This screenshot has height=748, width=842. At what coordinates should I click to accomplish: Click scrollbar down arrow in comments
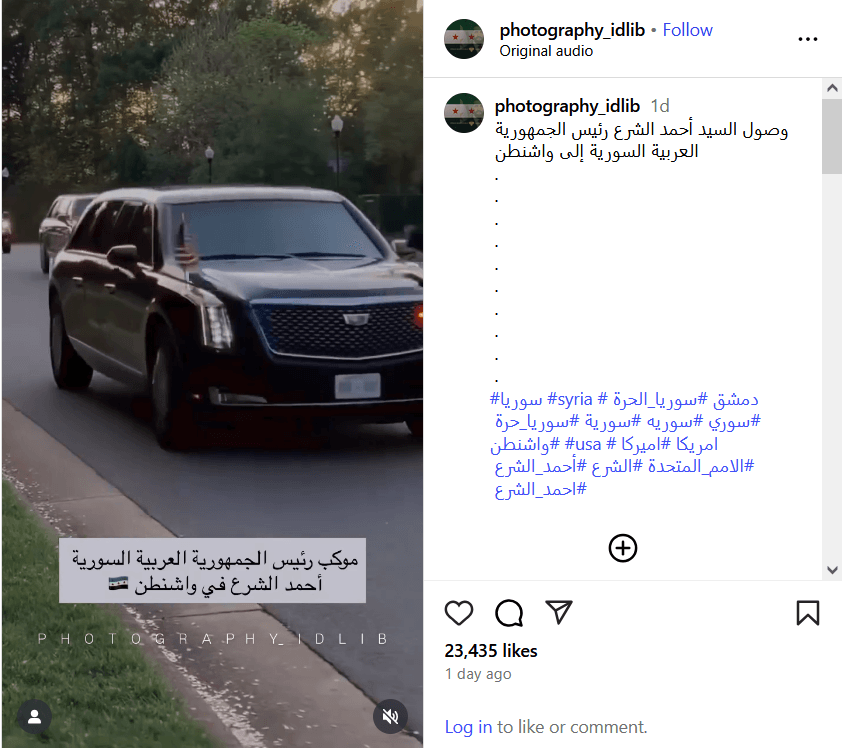[832, 570]
